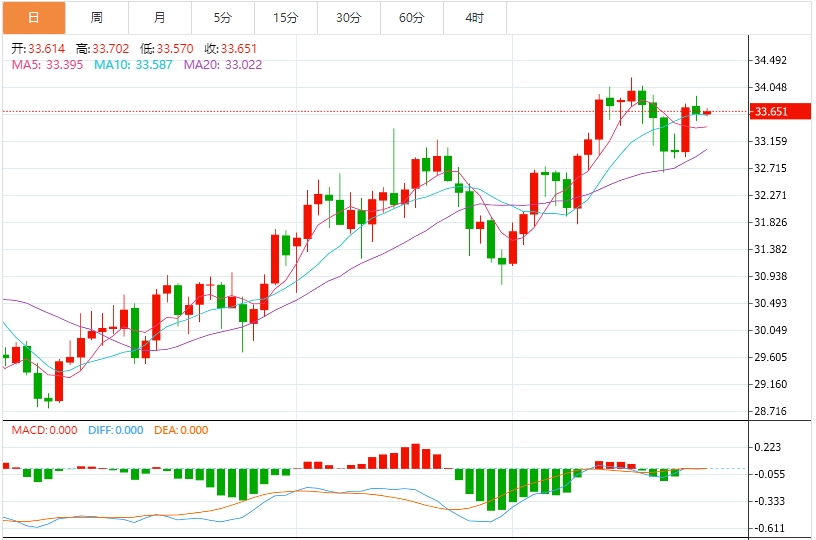Click the high price value 33.702
Screen dimensions: 816x540
point(111,49)
